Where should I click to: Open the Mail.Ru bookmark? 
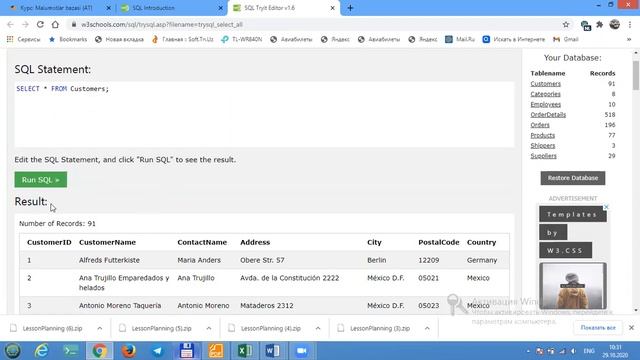coord(460,39)
